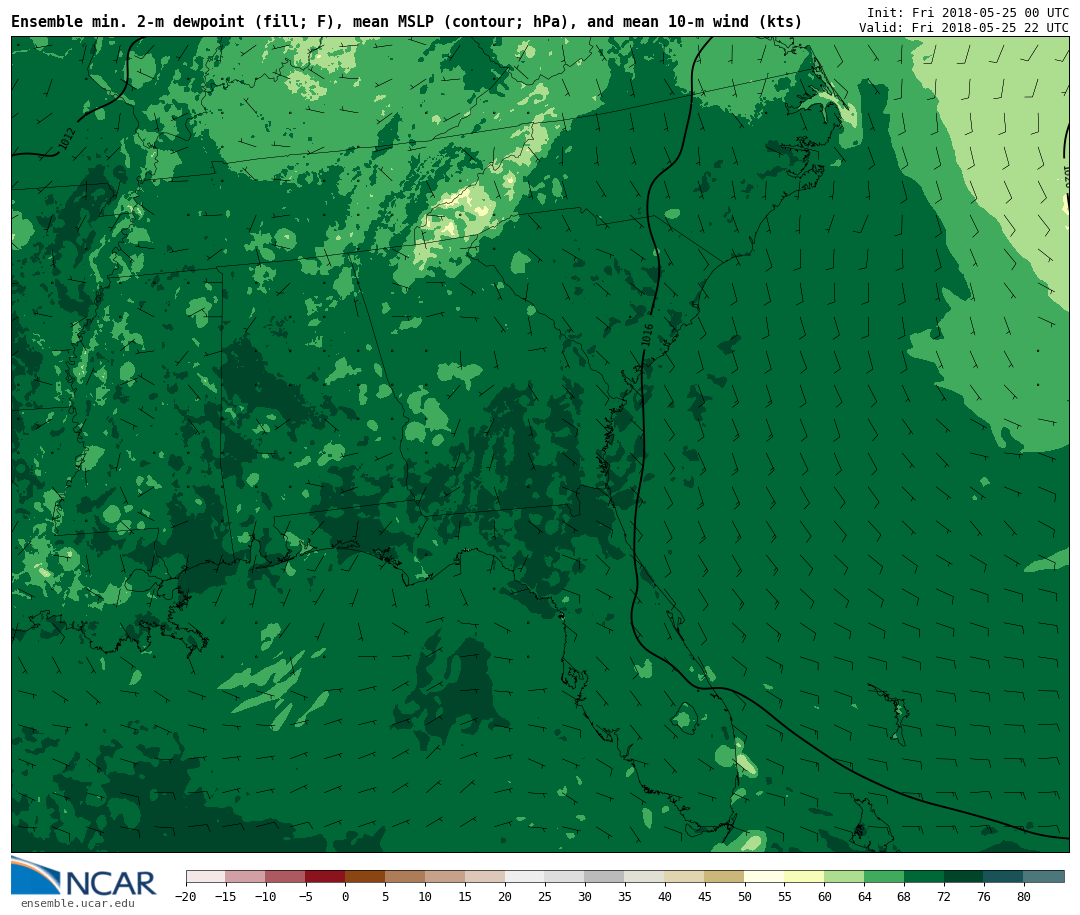Click the colorbar tick label 80
Screen dimensions: 1080x915
click(1023, 897)
